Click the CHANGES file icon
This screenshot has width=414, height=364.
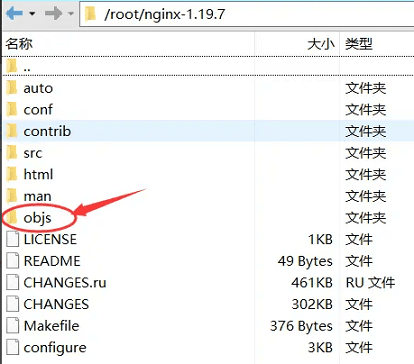click(13, 304)
